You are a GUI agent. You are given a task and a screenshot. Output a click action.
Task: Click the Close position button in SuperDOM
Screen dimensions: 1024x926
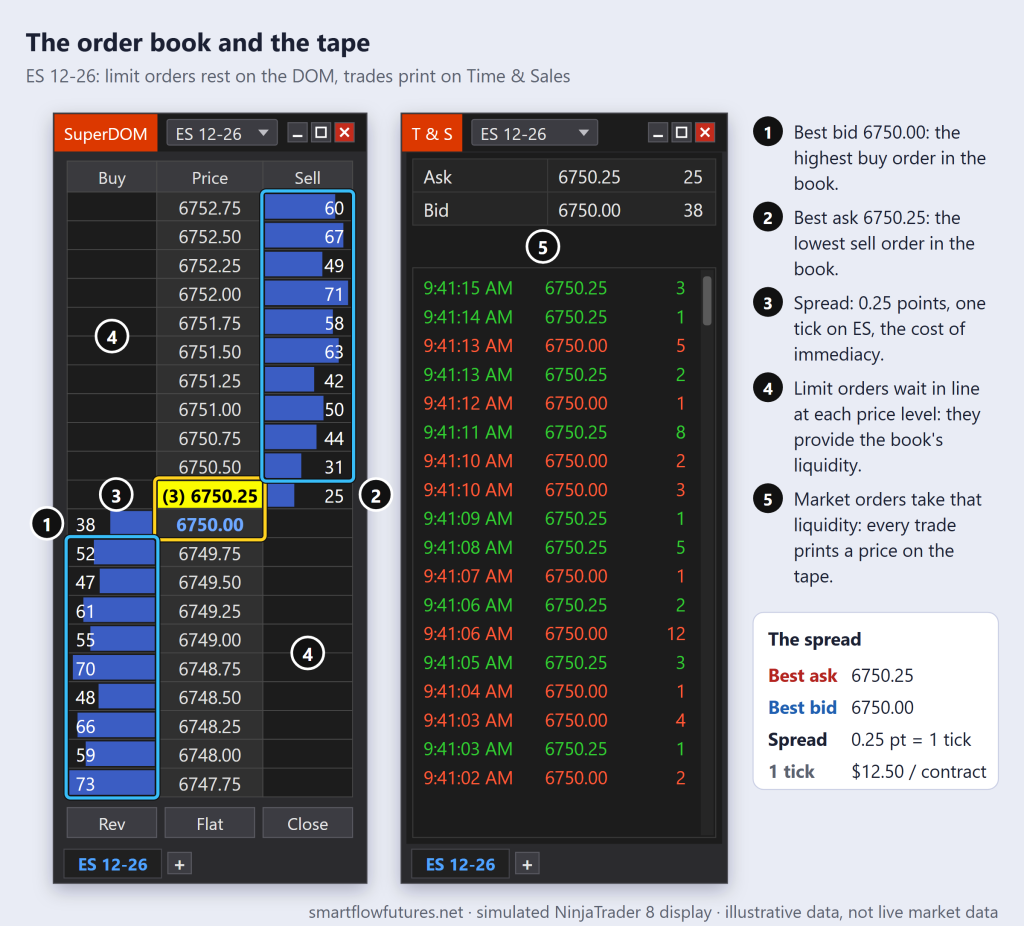click(x=308, y=823)
